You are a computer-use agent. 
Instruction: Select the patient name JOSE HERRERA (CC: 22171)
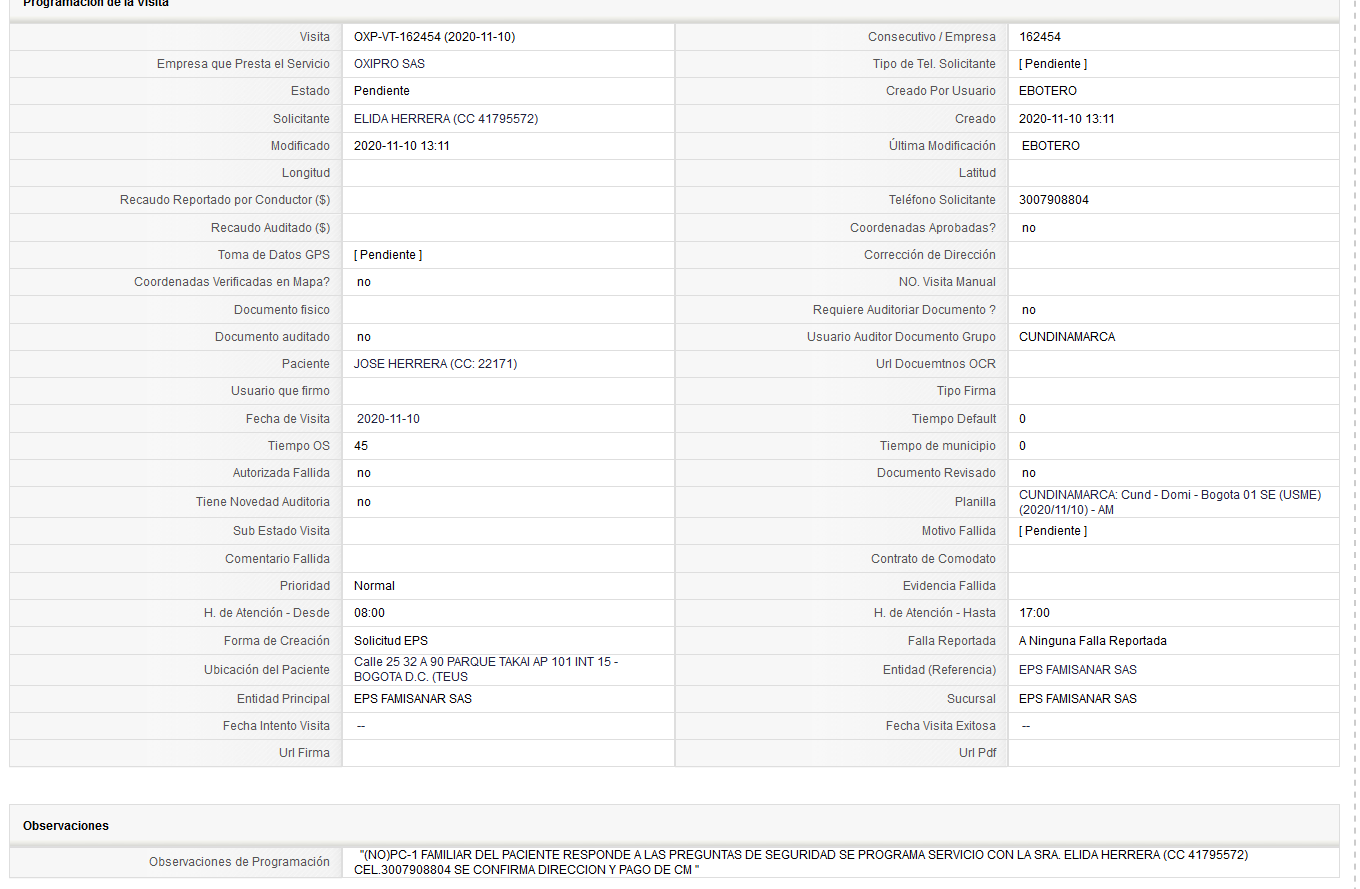[436, 364]
